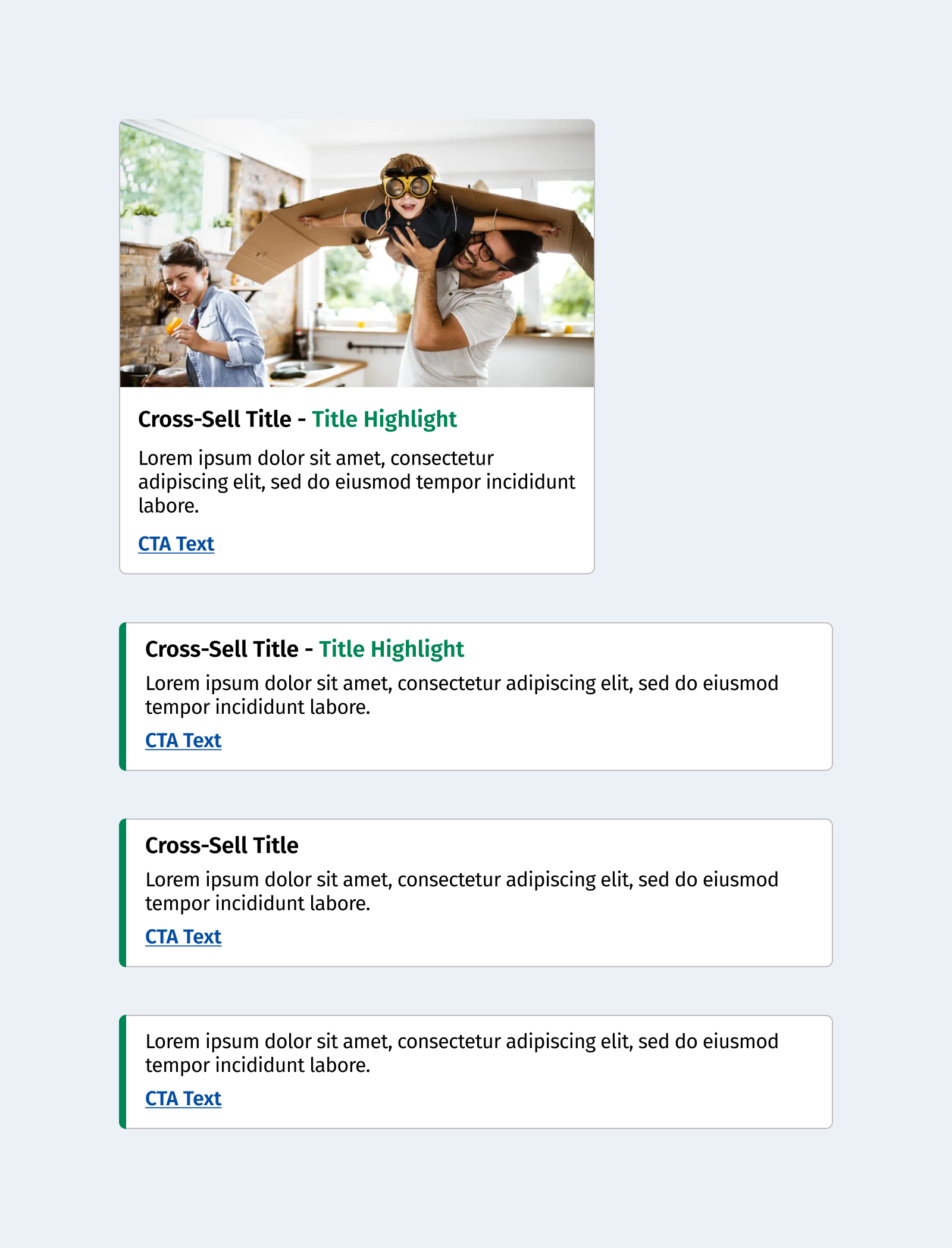This screenshot has width=952, height=1248.
Task: Select Cross-Sell Title heading in second card
Action: tap(222, 649)
